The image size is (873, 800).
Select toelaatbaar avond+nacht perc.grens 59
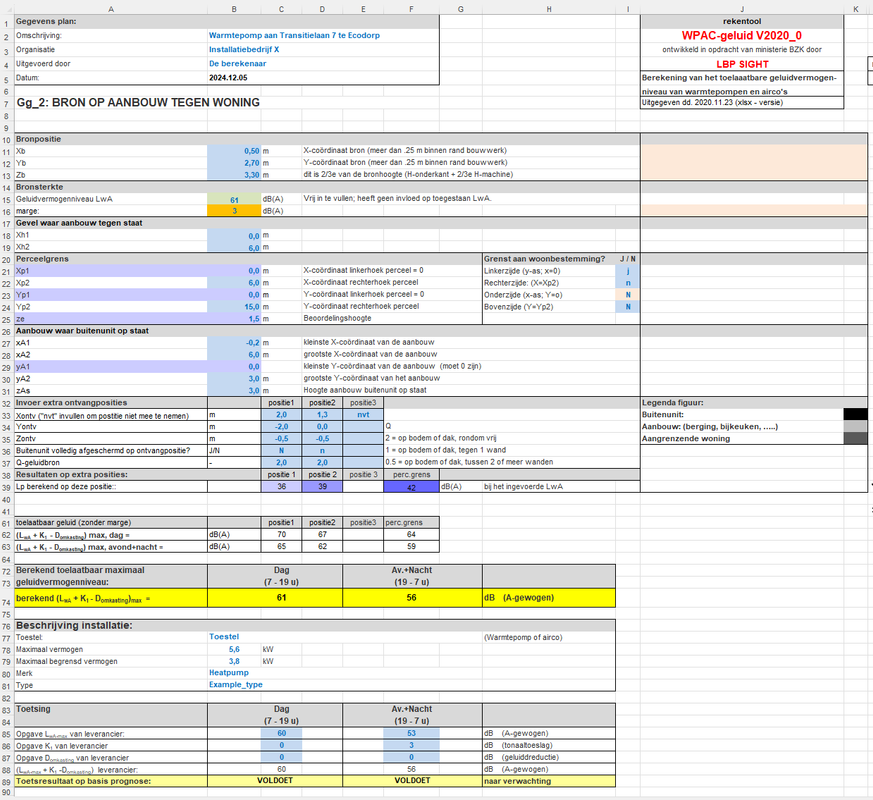click(x=411, y=547)
